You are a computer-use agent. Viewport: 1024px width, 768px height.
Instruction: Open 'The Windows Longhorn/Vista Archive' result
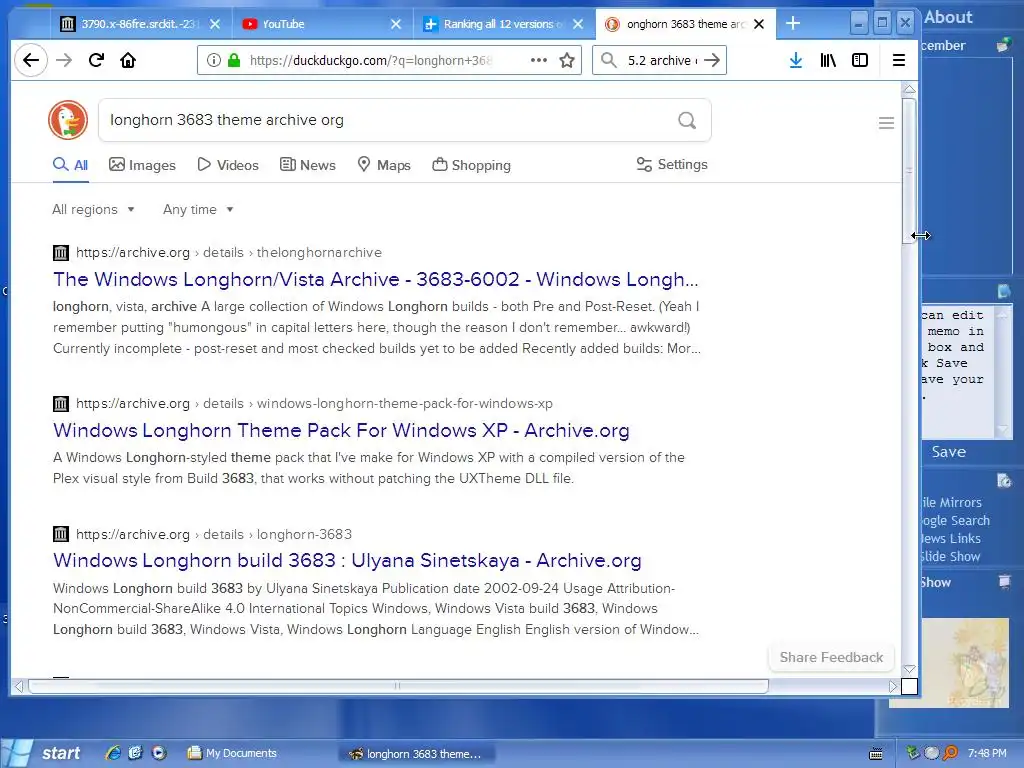click(x=376, y=280)
